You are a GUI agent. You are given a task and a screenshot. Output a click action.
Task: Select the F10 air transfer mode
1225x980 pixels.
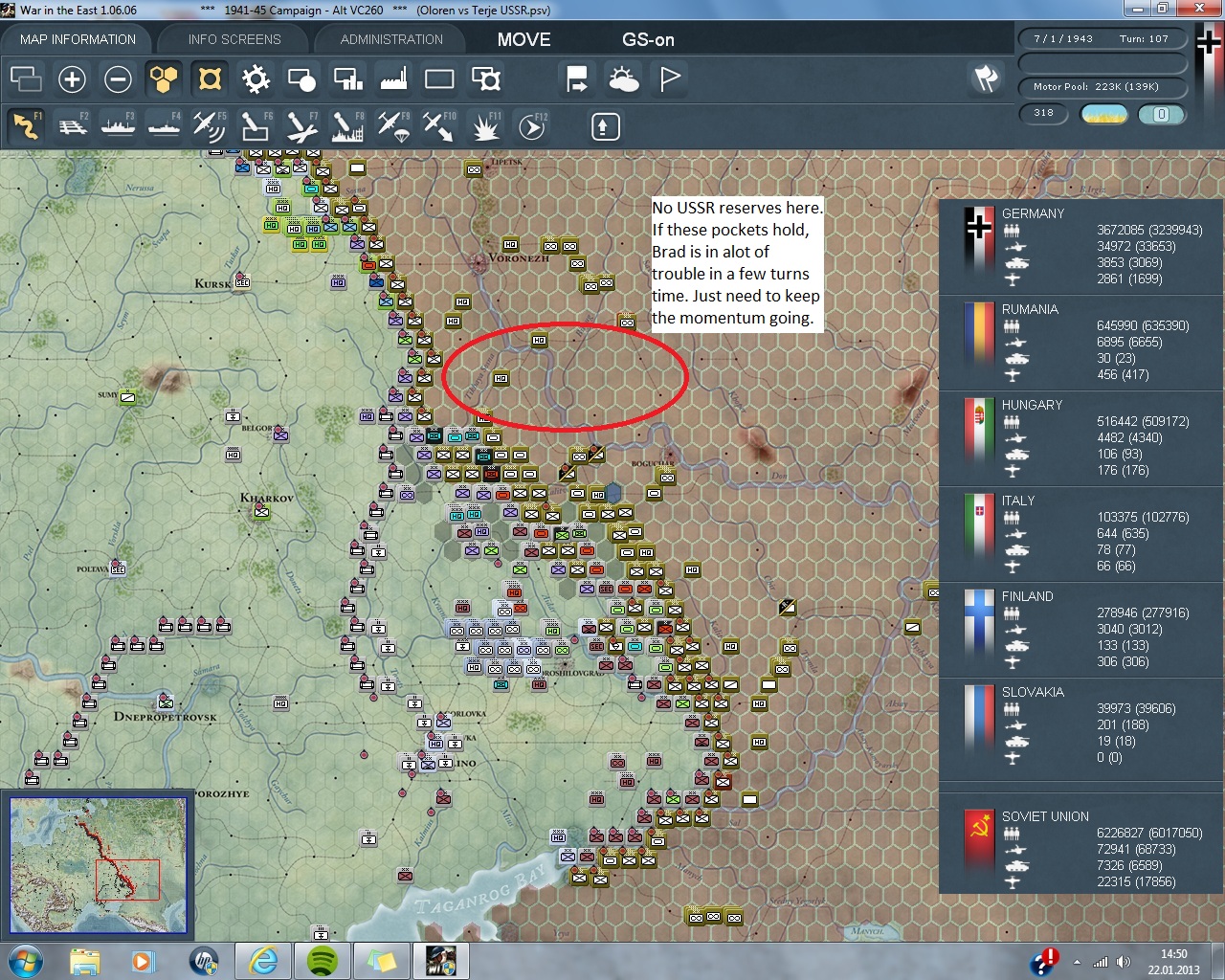[x=439, y=126]
